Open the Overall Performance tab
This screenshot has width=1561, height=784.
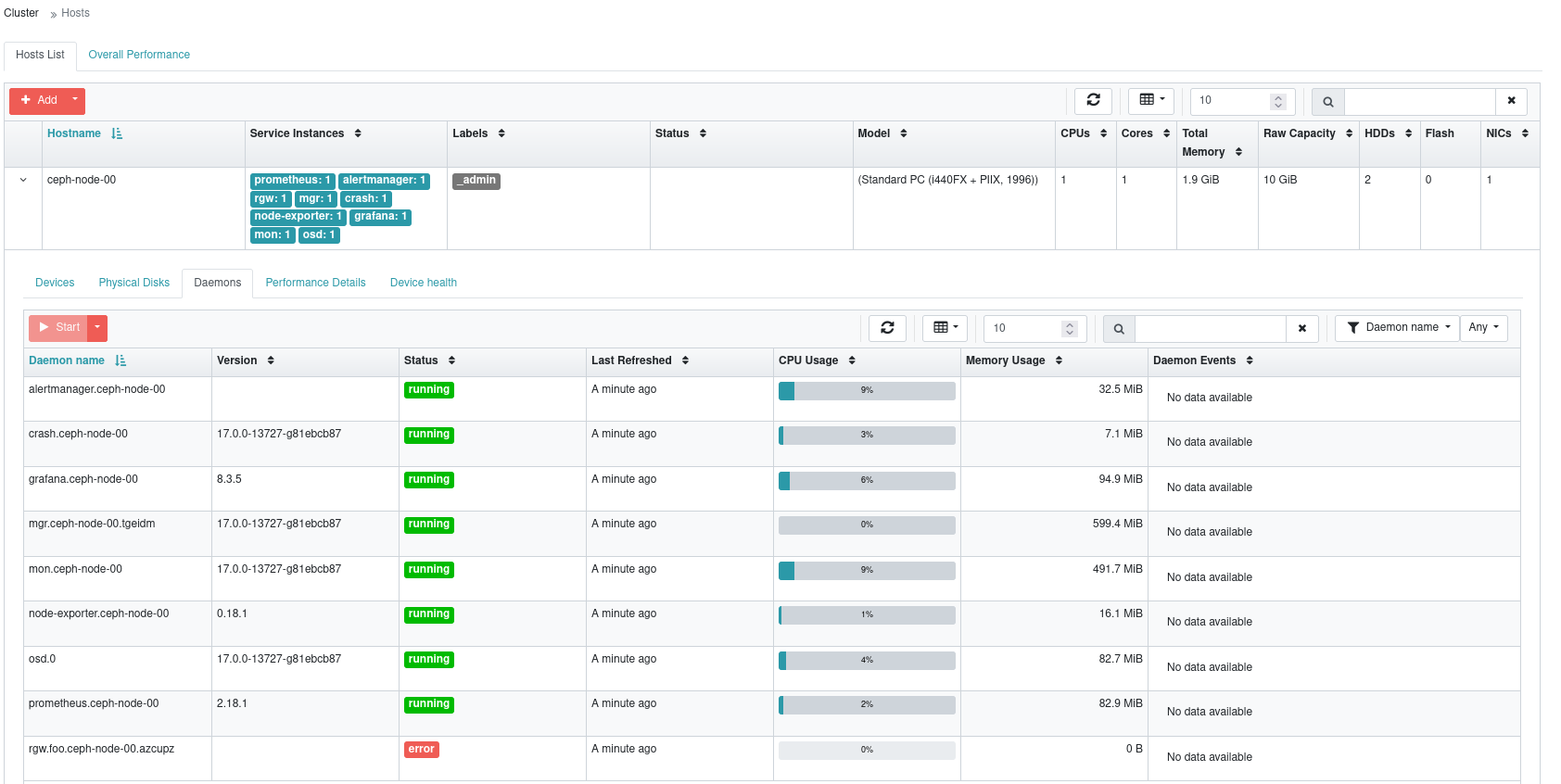139,56
